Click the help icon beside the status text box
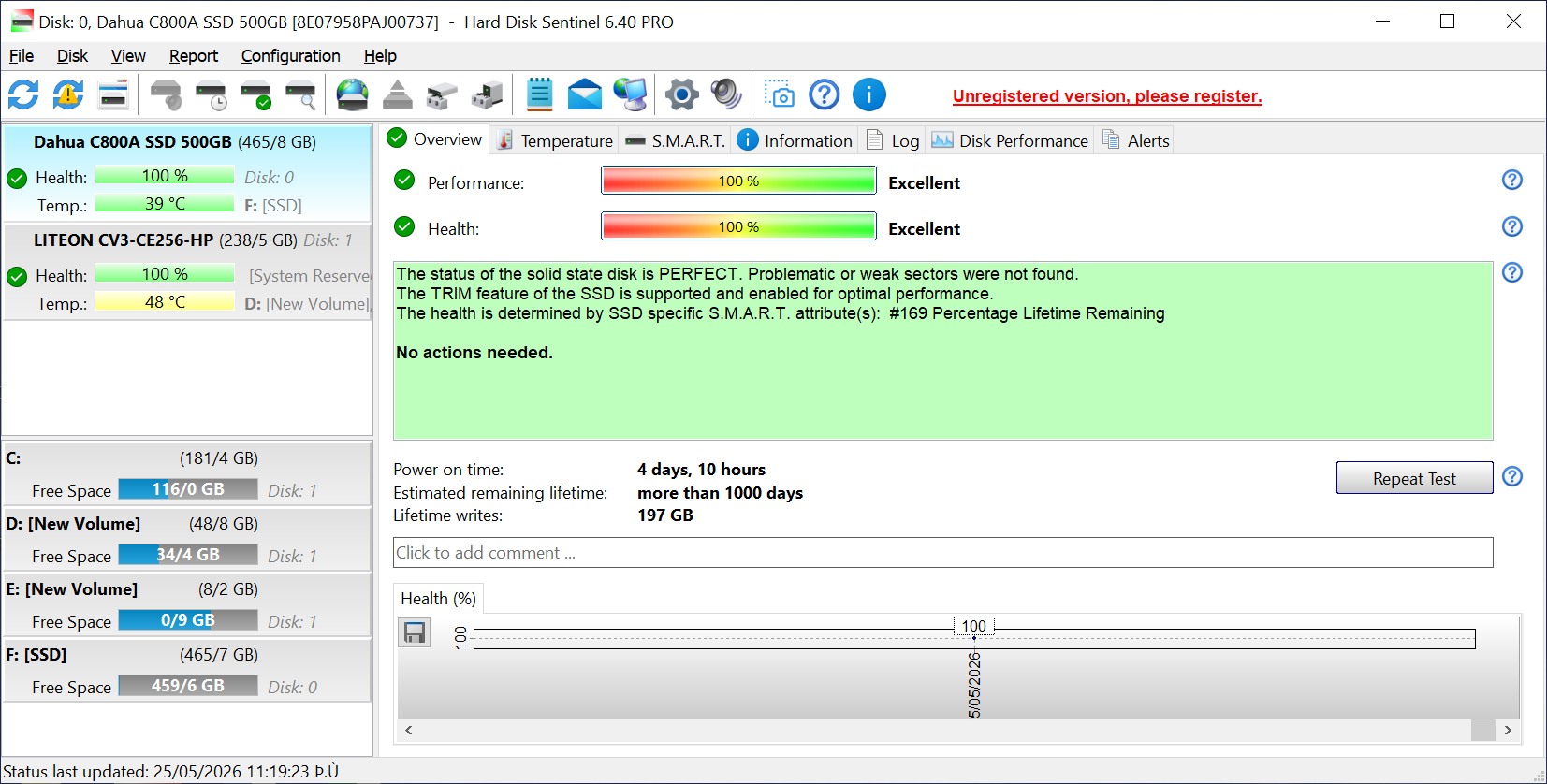 (x=1512, y=272)
